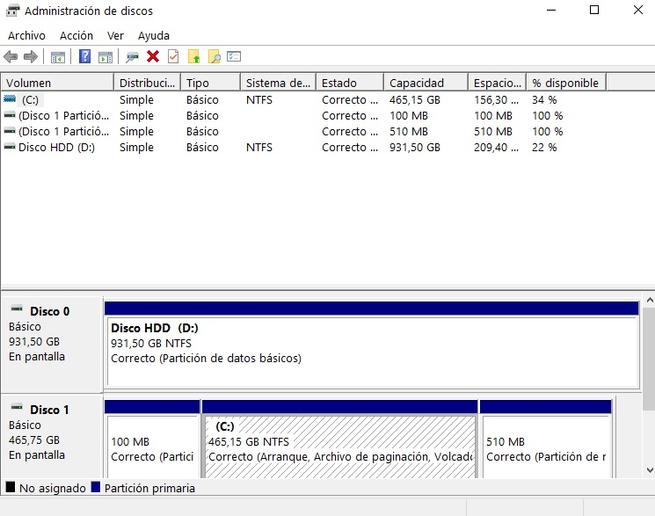The width and height of the screenshot is (655, 516).
Task: Click the Administración de discos title bar icon
Action: [13, 10]
